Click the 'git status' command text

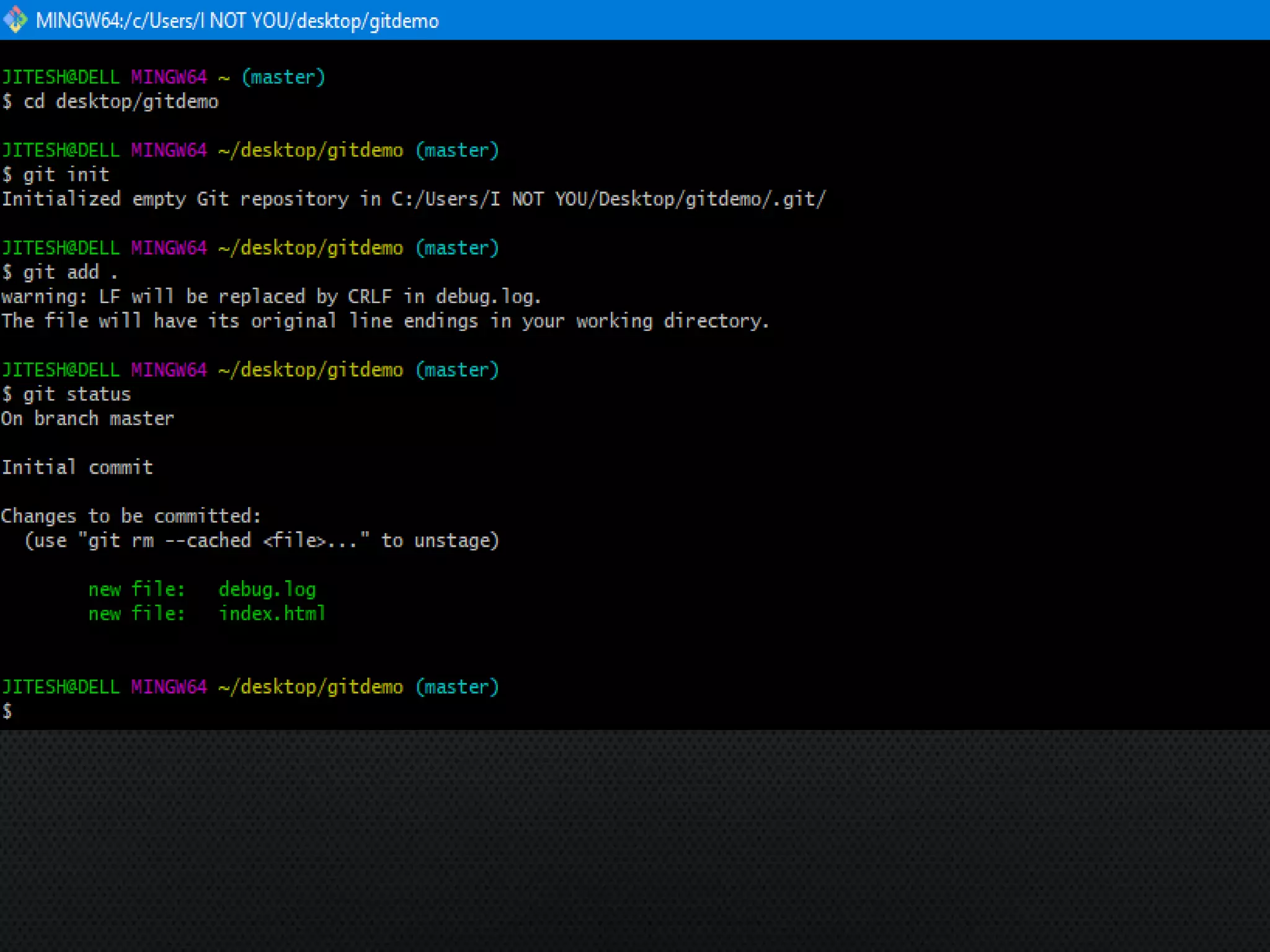click(x=77, y=394)
